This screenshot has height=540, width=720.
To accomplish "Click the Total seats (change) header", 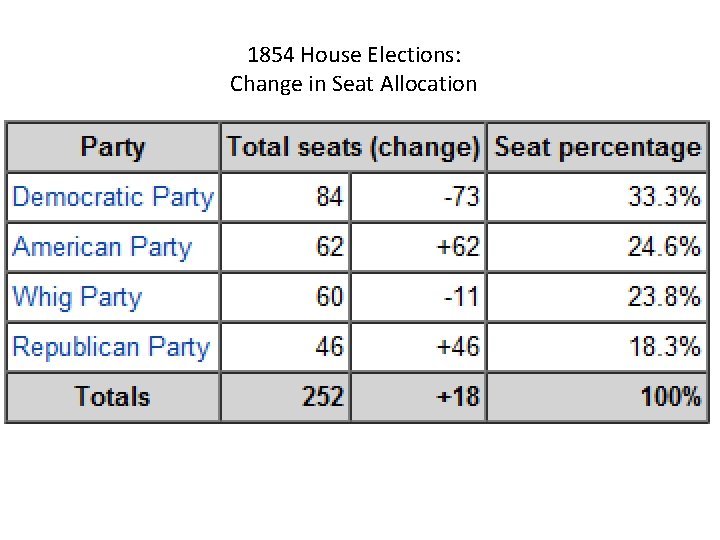I will point(353,147).
